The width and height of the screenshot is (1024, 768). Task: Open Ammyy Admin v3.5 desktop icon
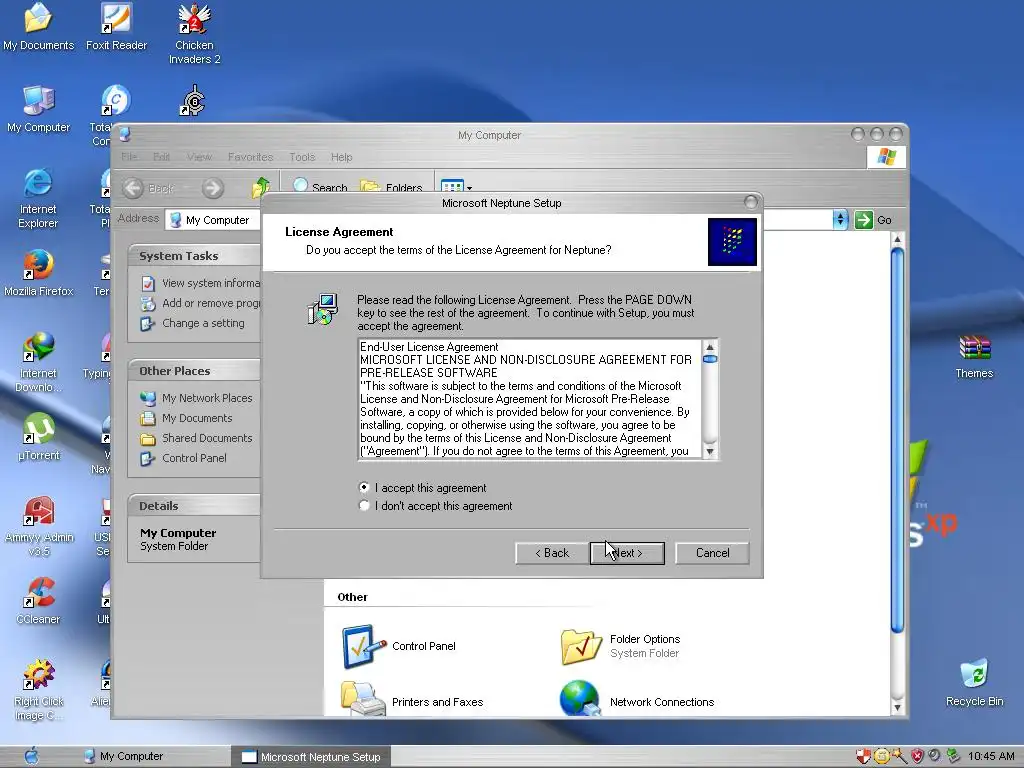[38, 526]
